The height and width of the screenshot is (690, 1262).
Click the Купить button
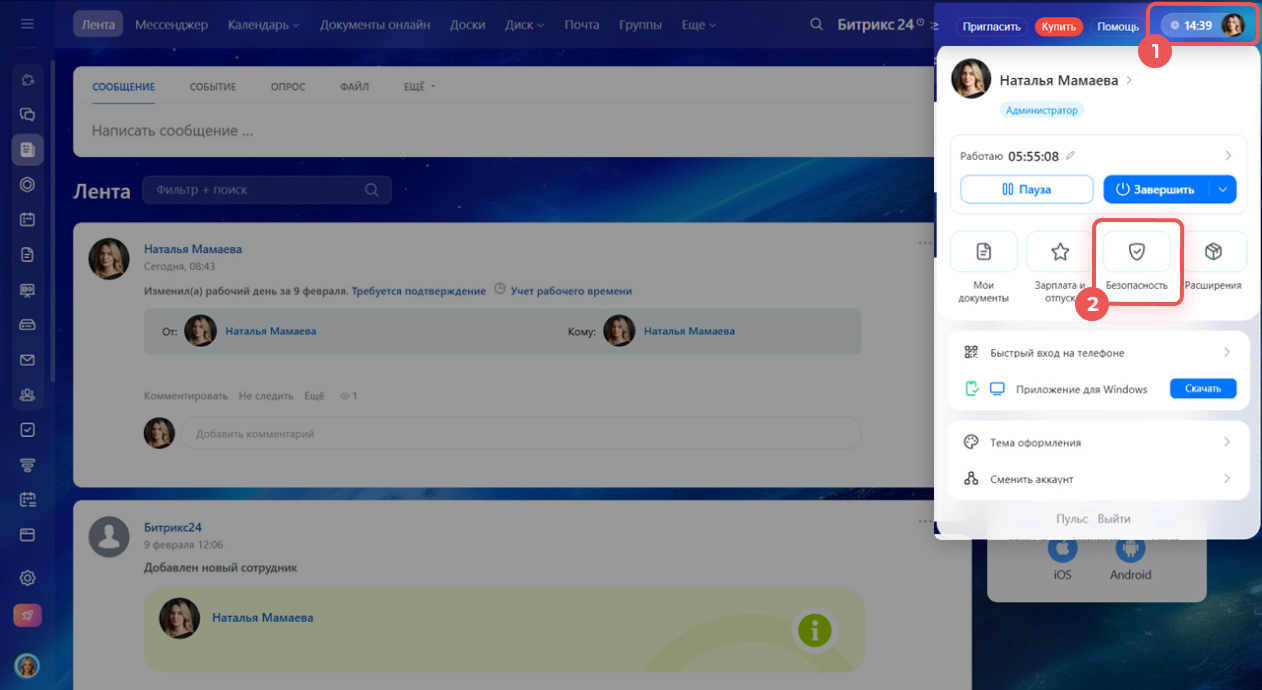click(1059, 27)
